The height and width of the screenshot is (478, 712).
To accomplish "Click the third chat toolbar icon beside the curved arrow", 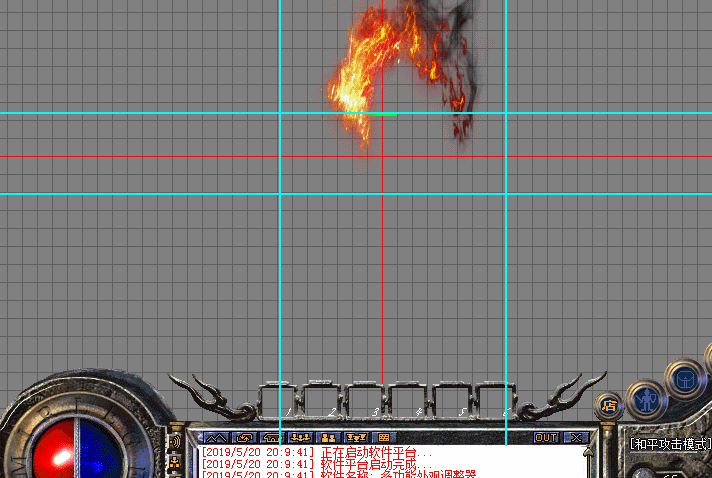I will tap(272, 438).
